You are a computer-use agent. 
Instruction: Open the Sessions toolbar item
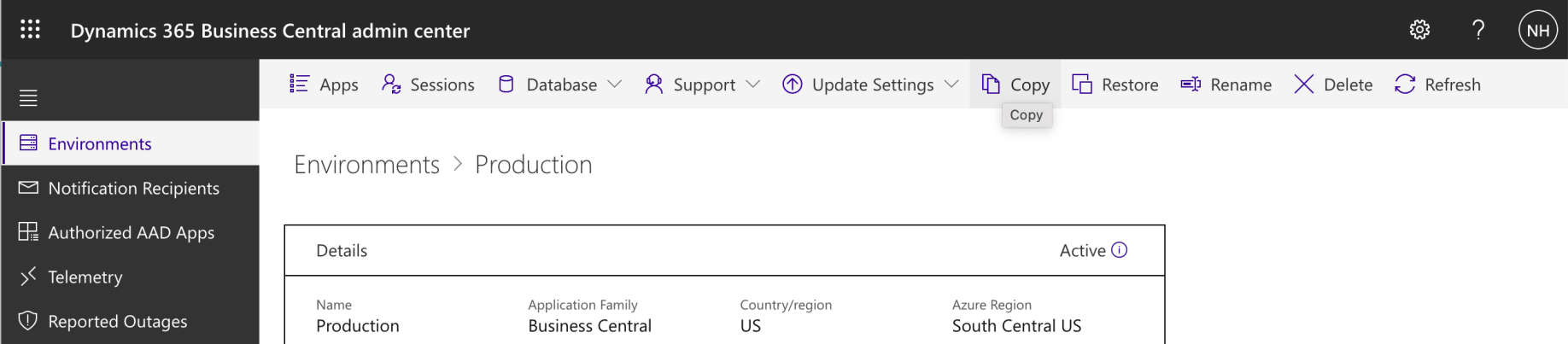(x=428, y=85)
